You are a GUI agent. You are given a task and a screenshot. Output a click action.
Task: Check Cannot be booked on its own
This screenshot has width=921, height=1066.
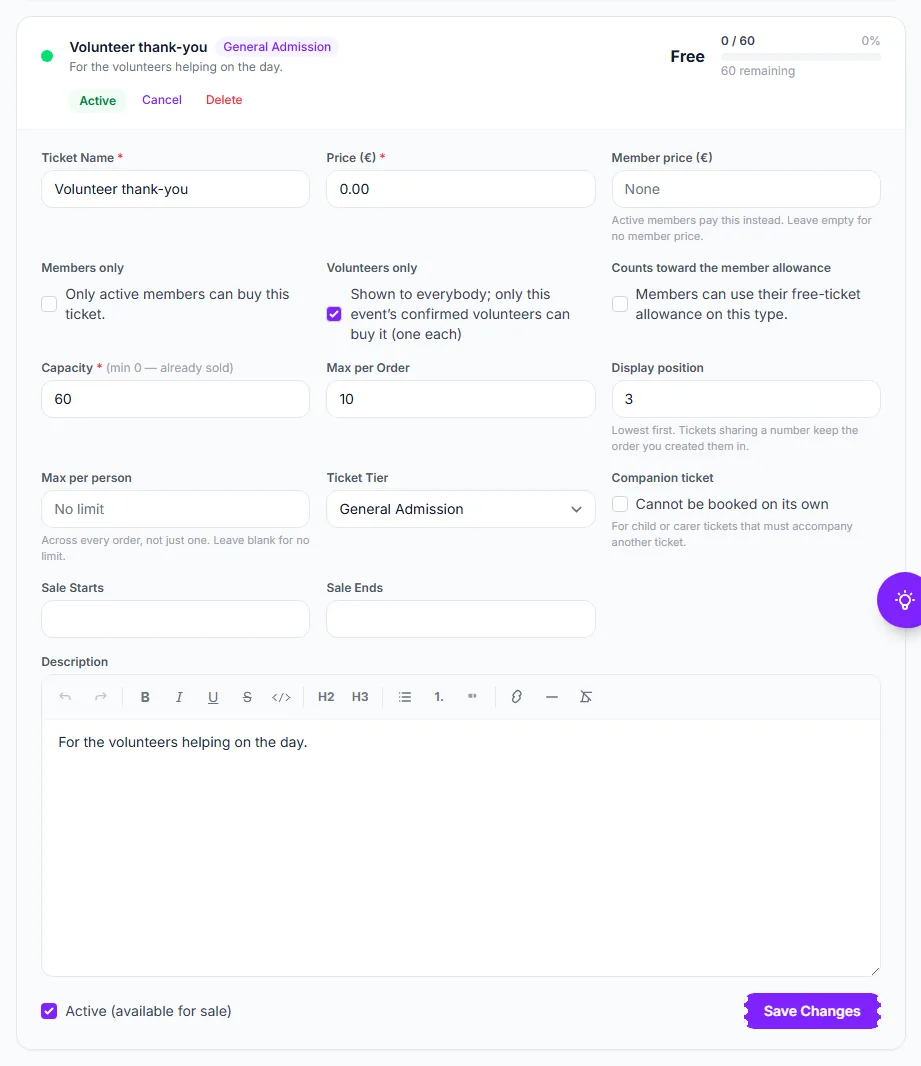(x=619, y=504)
